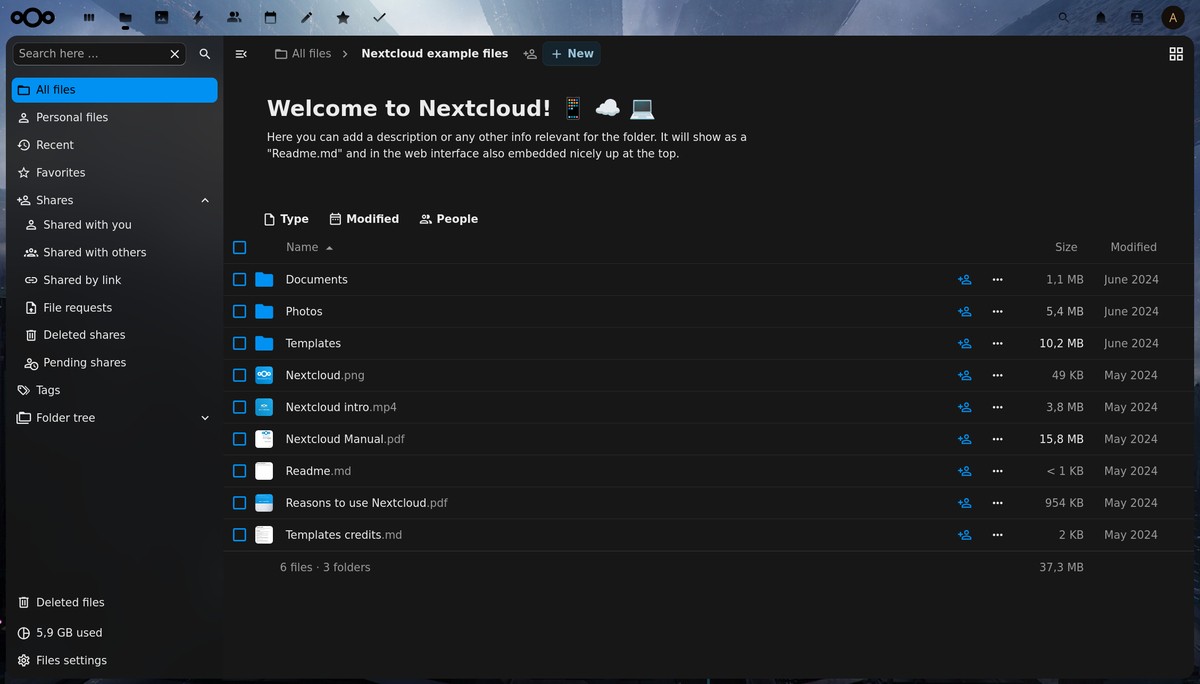Viewport: 1200px width, 684px height.
Task: Open the Photos app from the top bar
Action: coord(161,17)
